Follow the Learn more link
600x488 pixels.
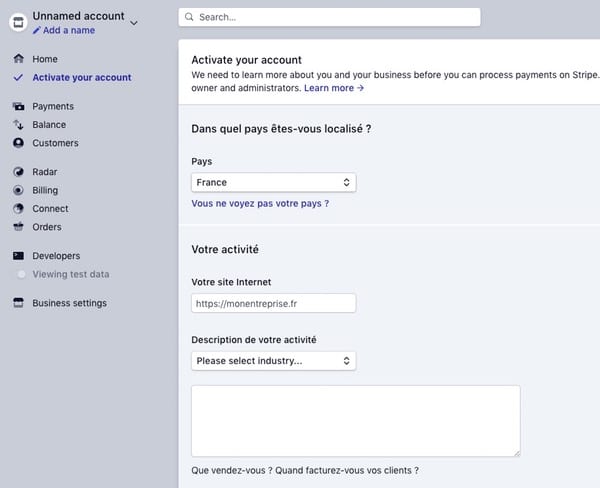334,88
